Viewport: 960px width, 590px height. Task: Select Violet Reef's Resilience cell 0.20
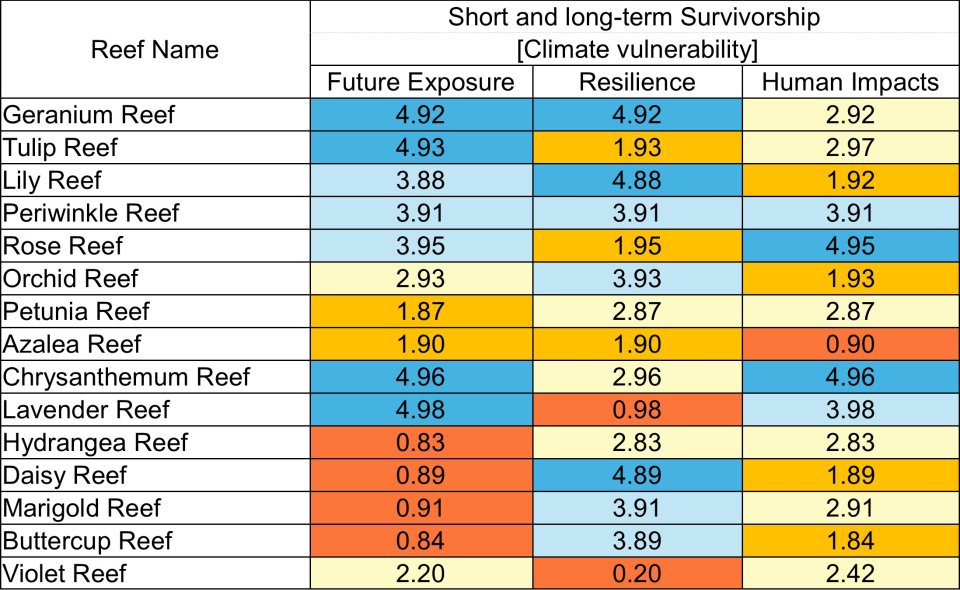(x=637, y=574)
